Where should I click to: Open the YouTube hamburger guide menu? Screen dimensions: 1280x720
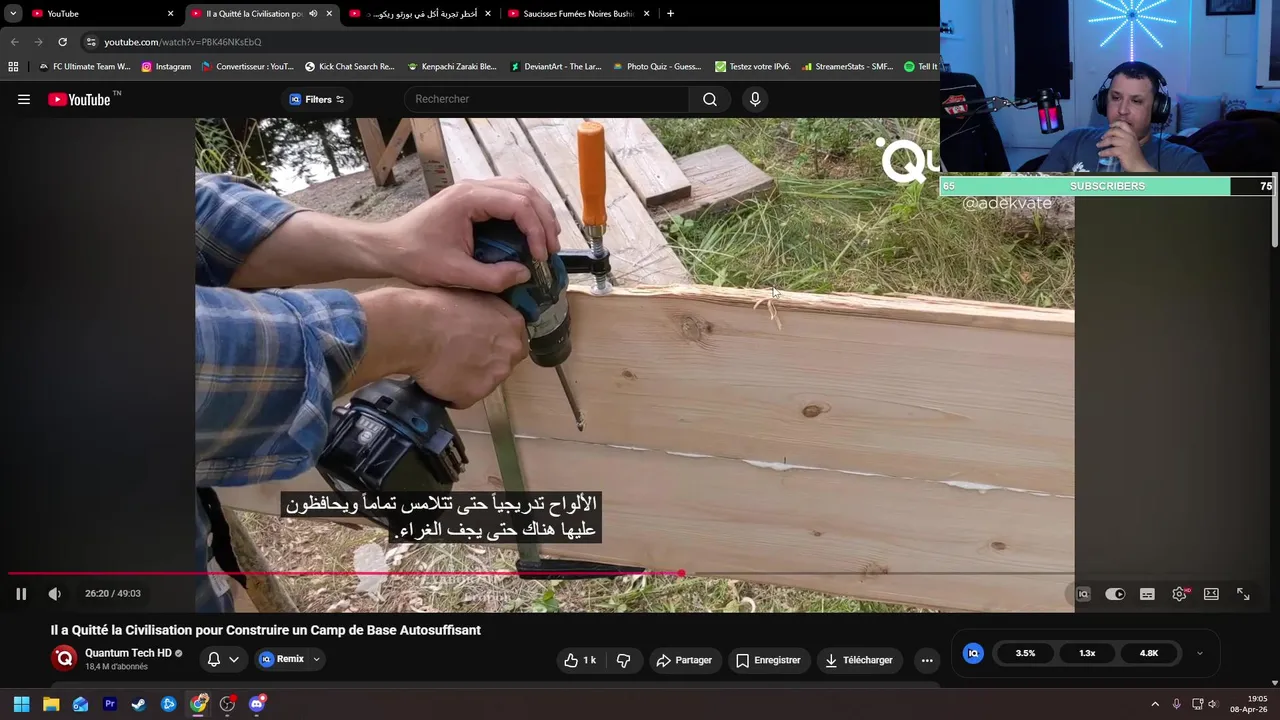(x=24, y=99)
